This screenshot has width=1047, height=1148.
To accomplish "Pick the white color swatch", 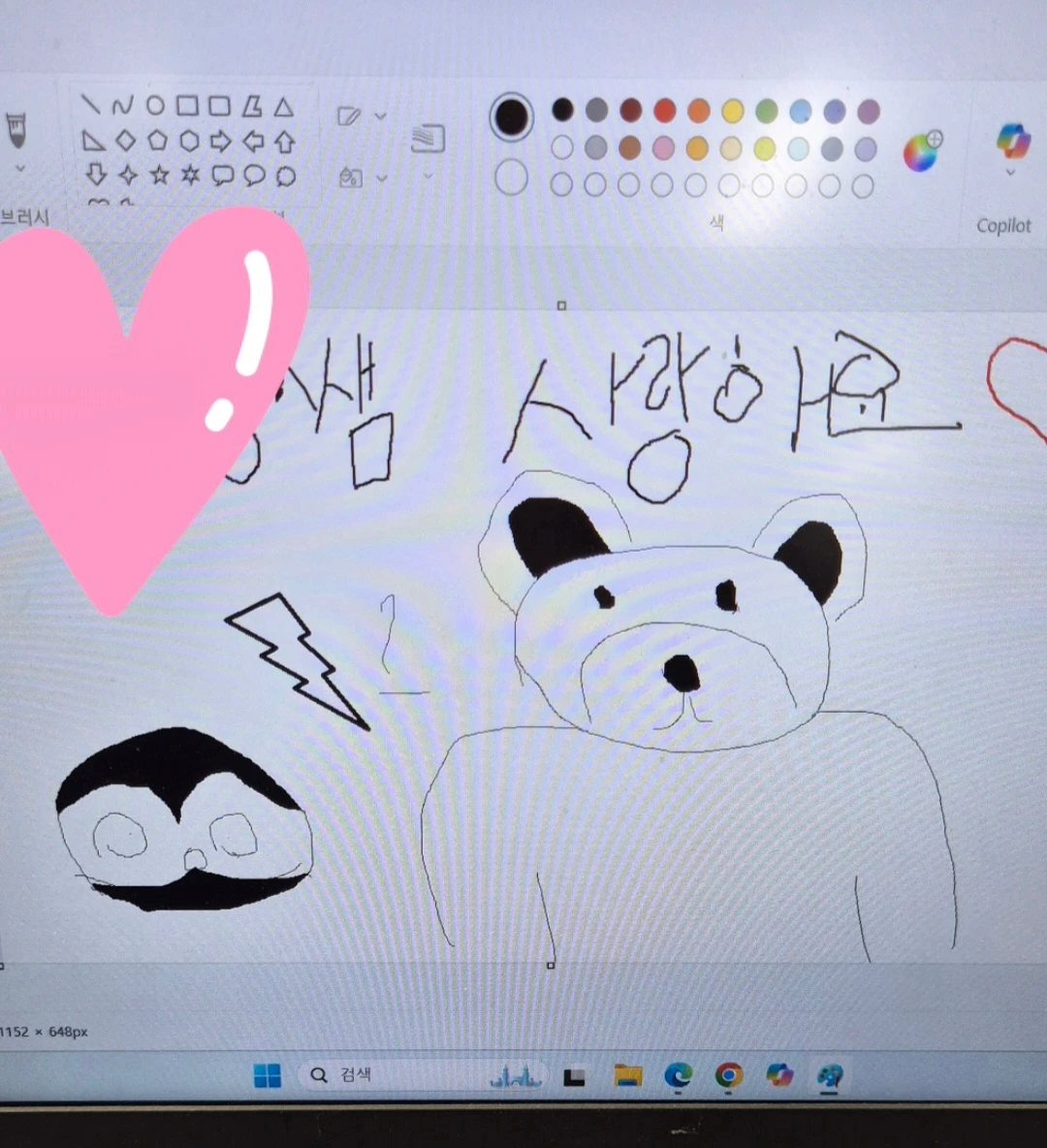I will pos(561,147).
